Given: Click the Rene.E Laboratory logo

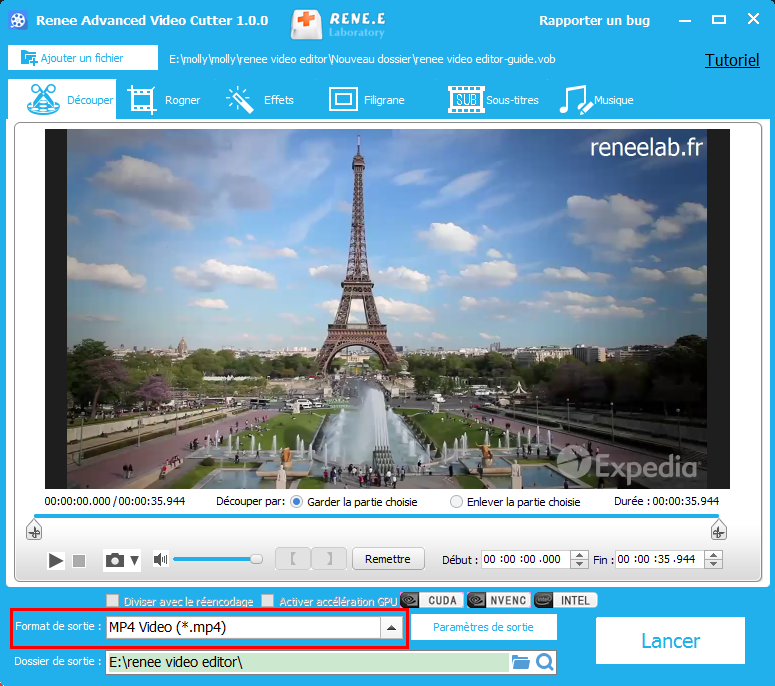Looking at the screenshot, I should (x=338, y=24).
